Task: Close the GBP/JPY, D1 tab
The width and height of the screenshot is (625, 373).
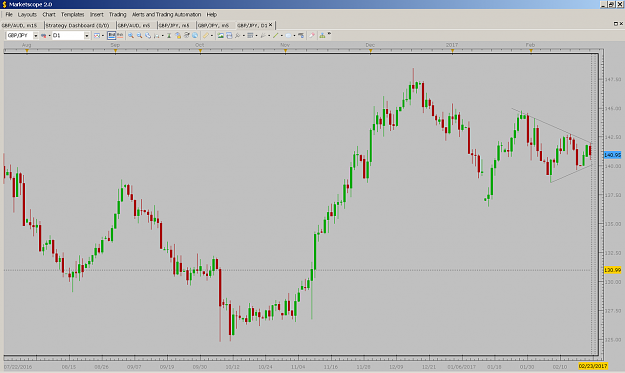Action: point(271,25)
